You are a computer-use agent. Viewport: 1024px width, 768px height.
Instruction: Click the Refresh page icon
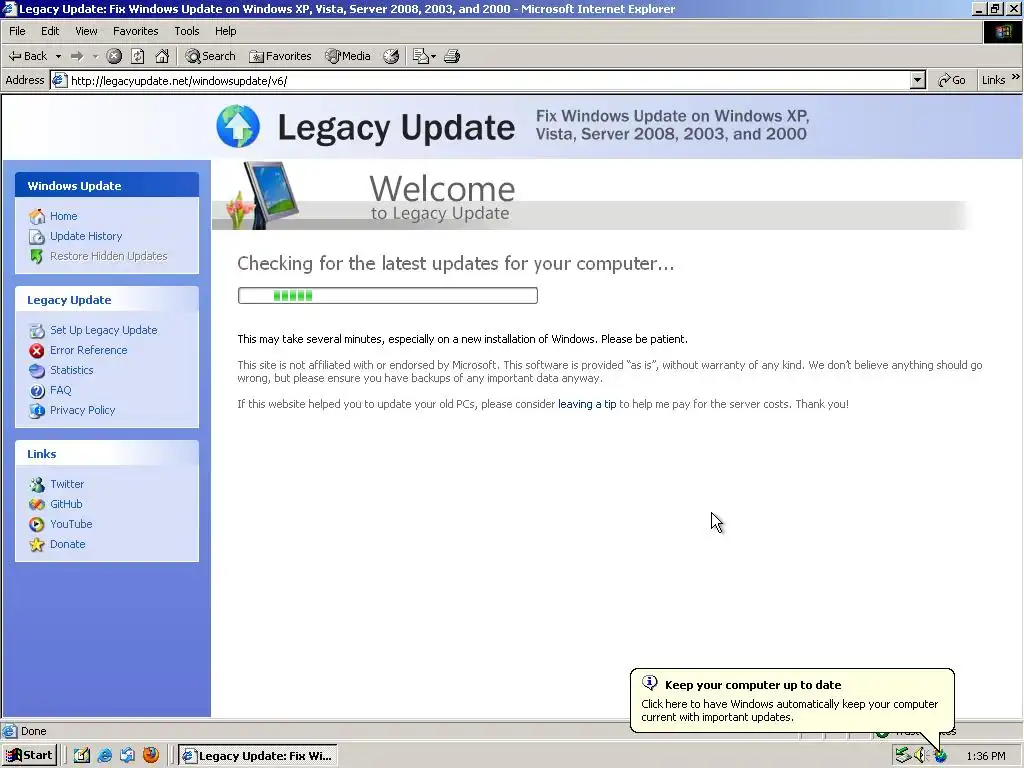tap(138, 56)
